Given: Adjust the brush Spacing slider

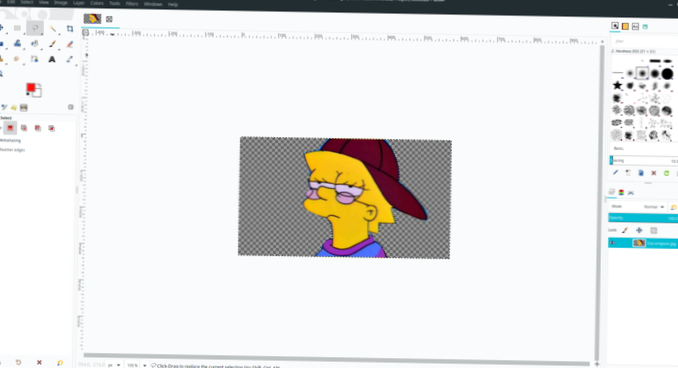Looking at the screenshot, I should 644,160.
